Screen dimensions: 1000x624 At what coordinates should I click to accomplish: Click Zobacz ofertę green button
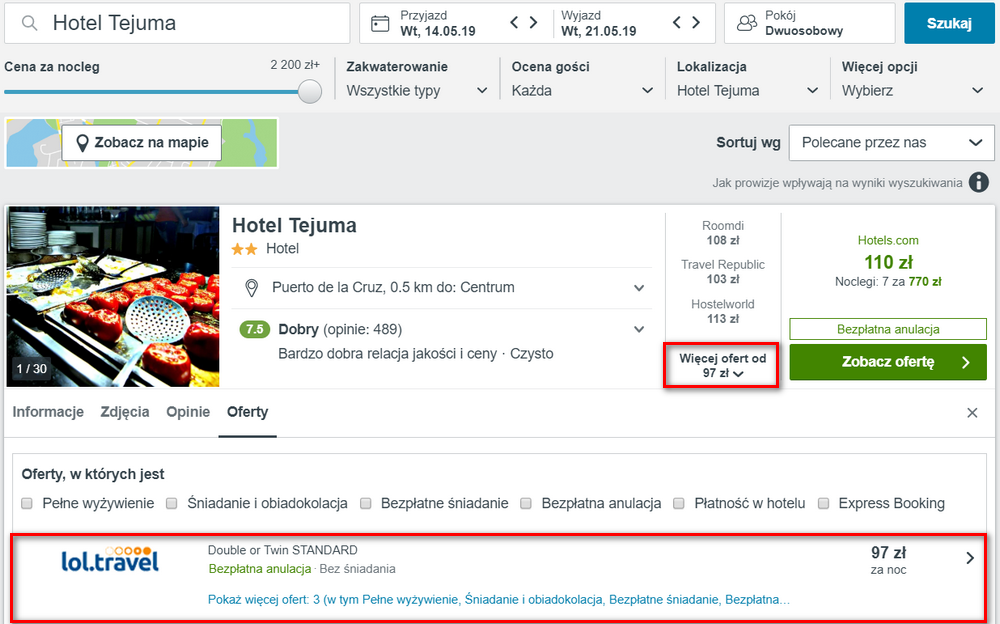(x=888, y=362)
